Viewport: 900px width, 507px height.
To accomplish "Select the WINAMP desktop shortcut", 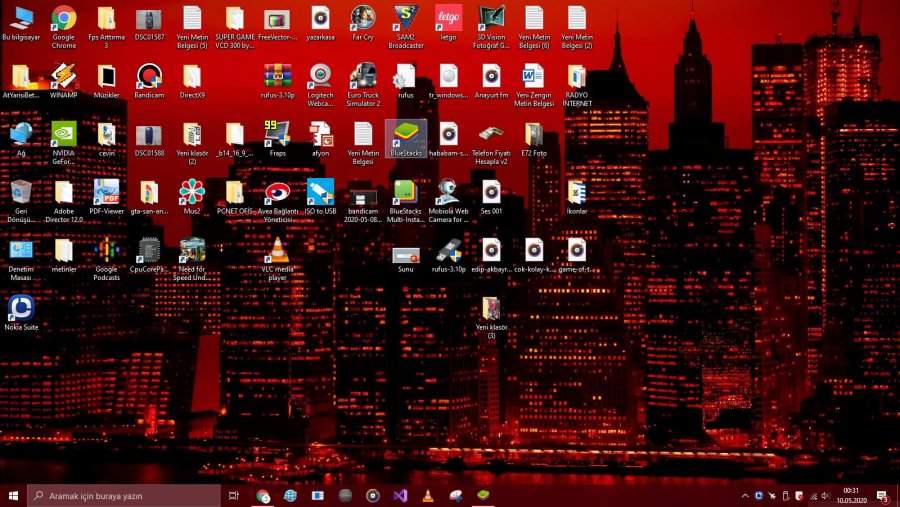I will (64, 81).
